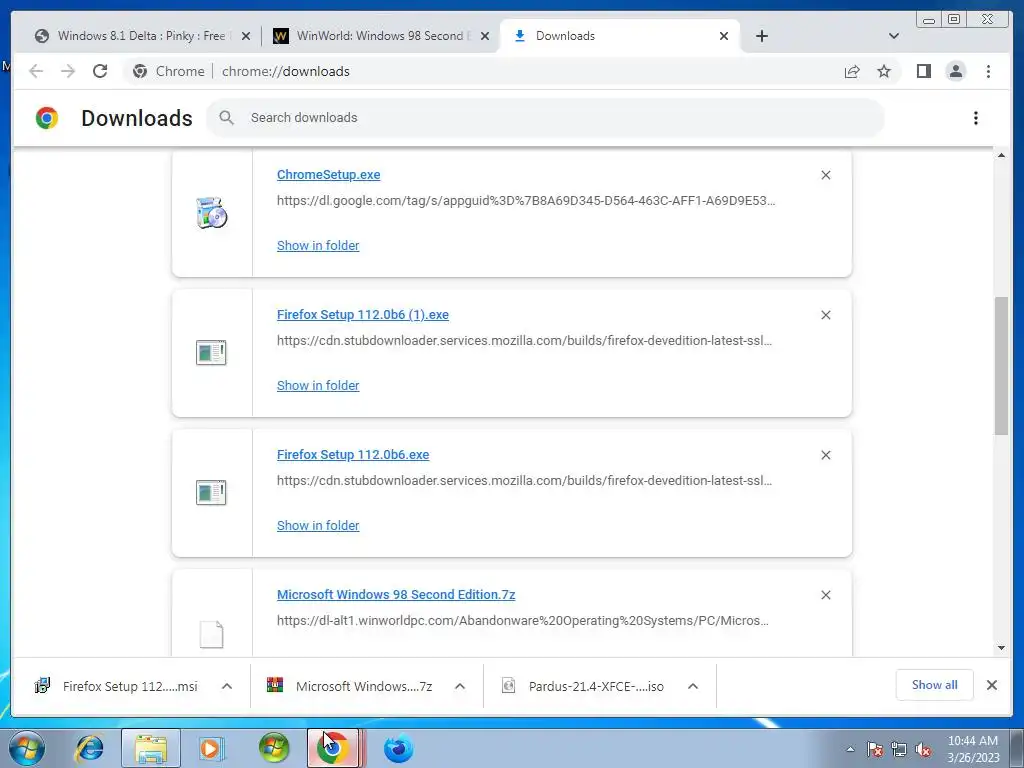
Task: Open Action Center flag in system tray
Action: [x=874, y=749]
